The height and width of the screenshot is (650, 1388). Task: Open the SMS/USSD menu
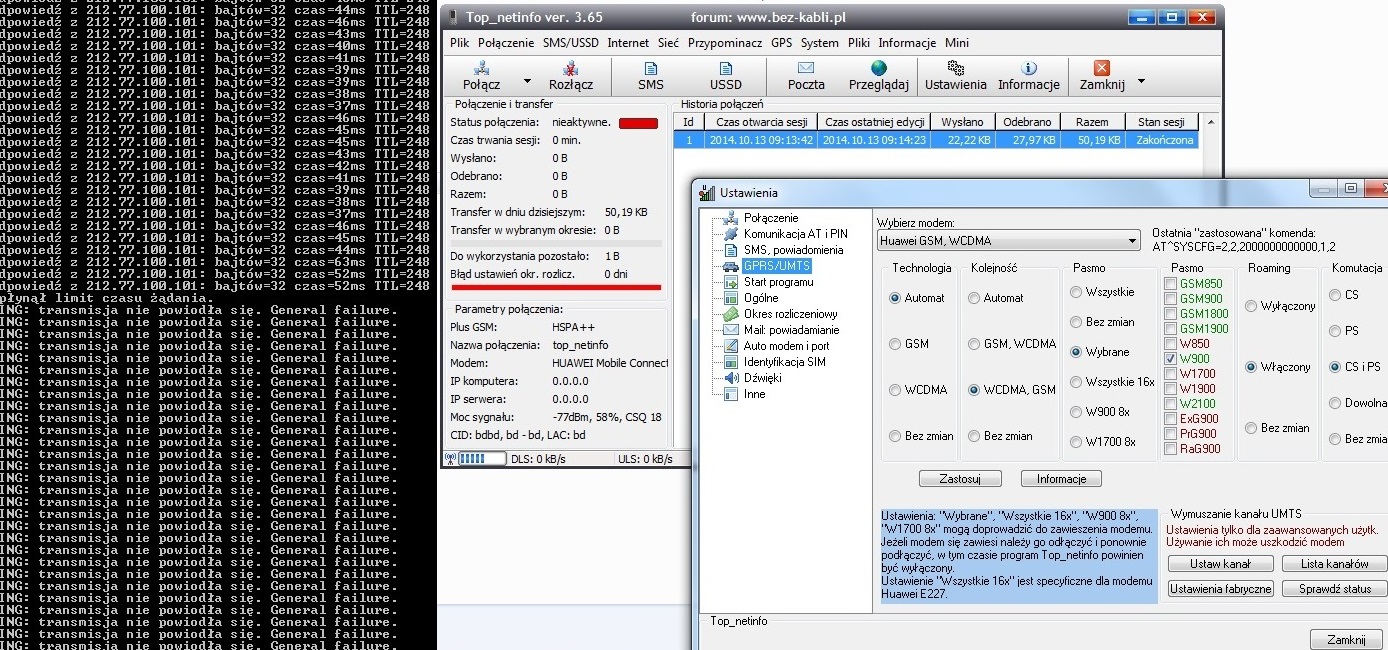tap(570, 43)
